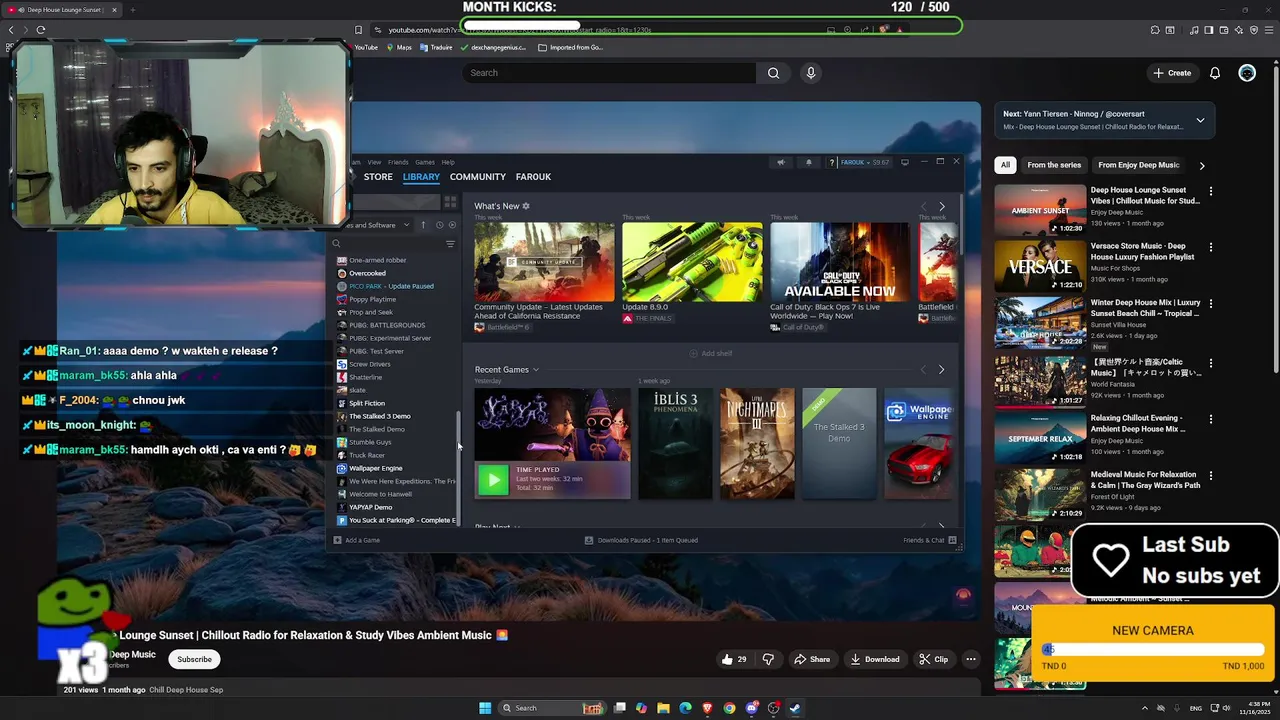
Task: Open YouTube notifications bell
Action: tap(1215, 73)
